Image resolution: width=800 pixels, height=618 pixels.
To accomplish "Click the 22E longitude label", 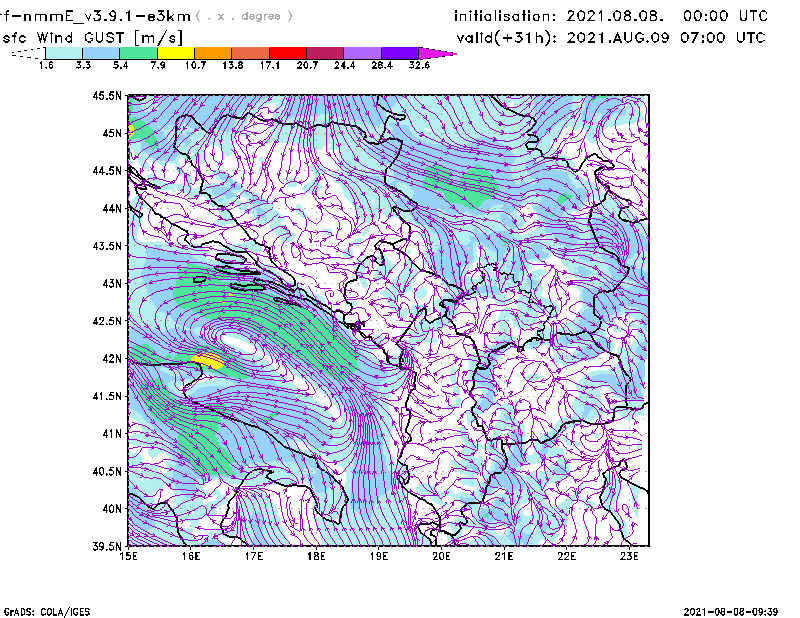I will pos(567,556).
